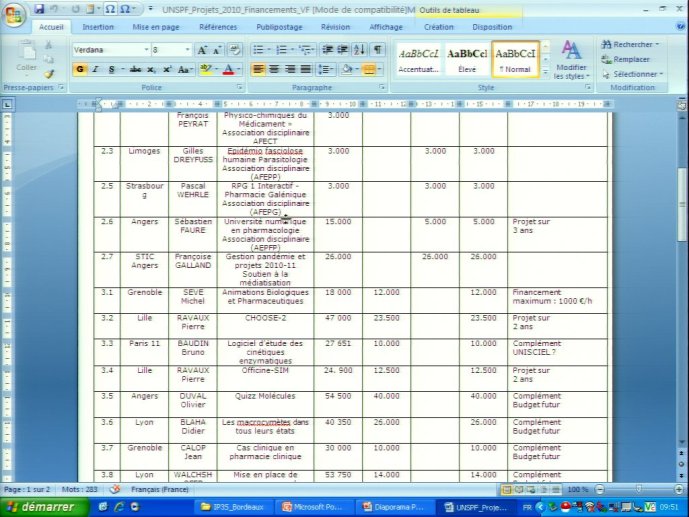Viewport: 689px width, 517px height.
Task: Open the Verdana font name dropdown
Action: coord(146,50)
